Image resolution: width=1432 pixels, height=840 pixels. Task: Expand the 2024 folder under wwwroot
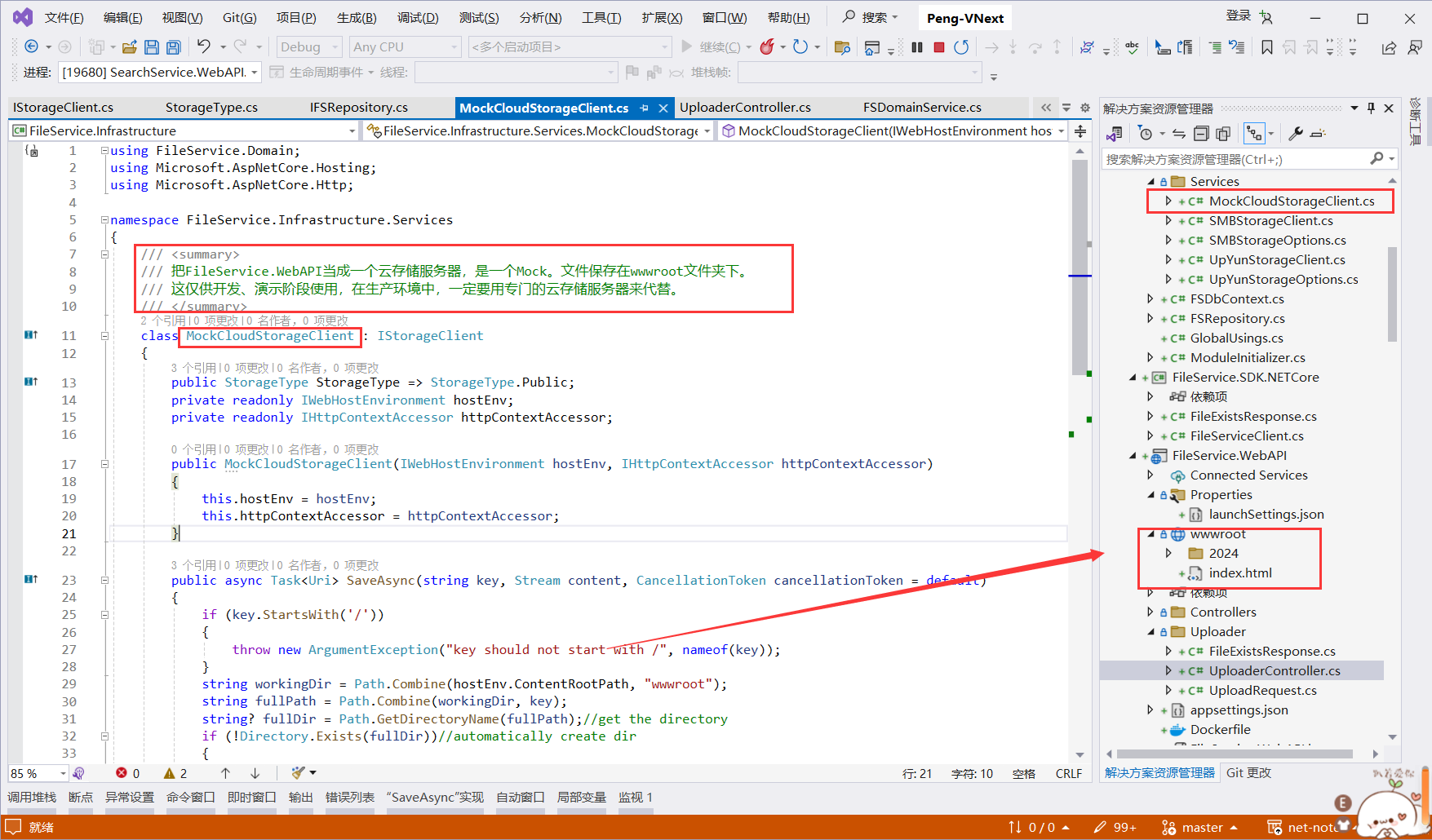pos(1168,554)
